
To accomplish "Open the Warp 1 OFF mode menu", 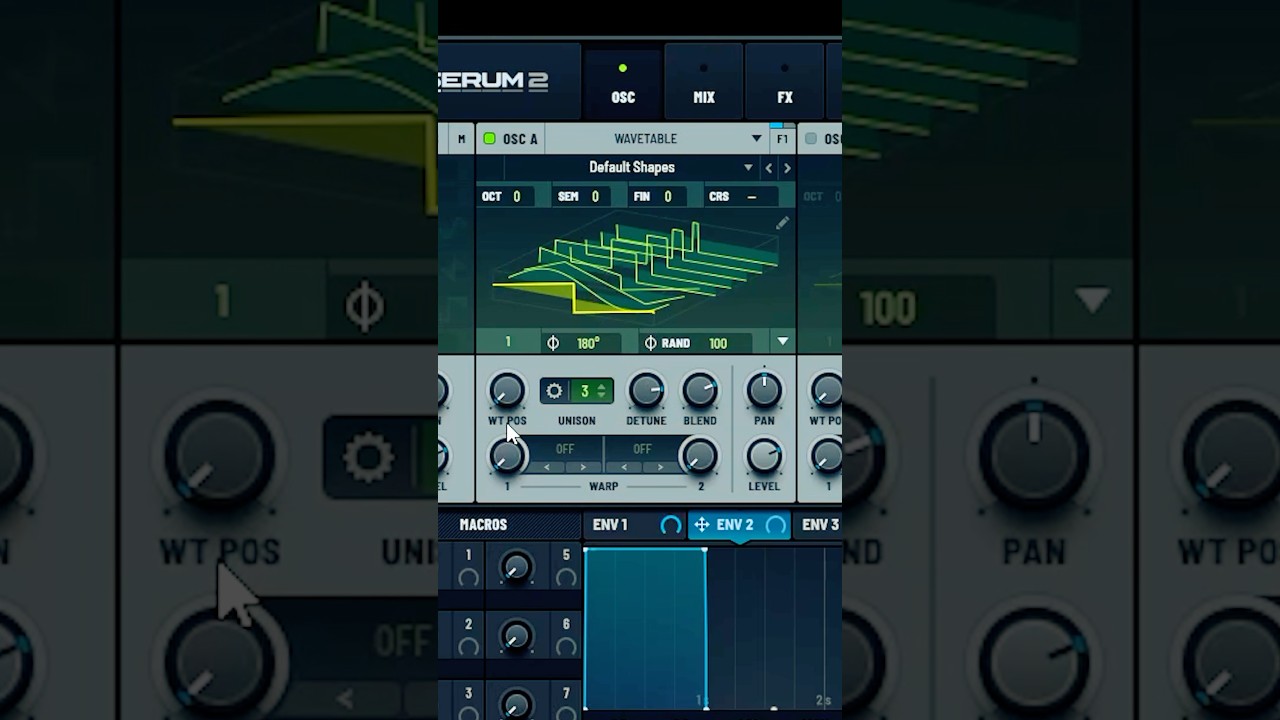I will click(565, 449).
